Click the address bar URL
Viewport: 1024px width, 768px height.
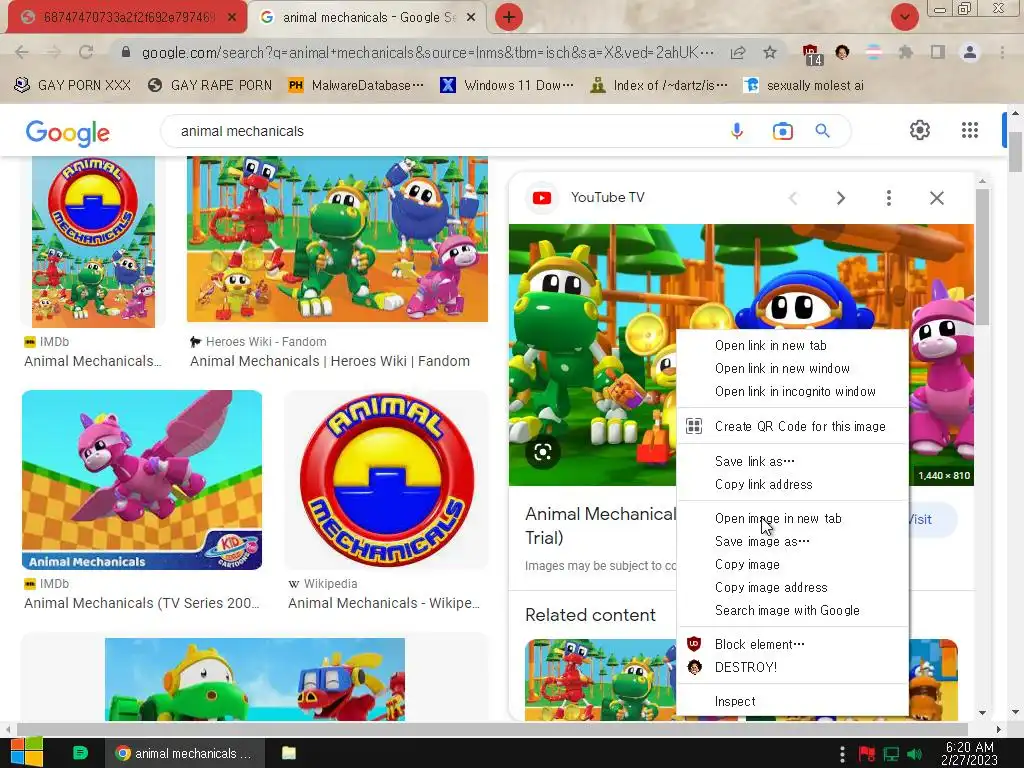point(428,52)
